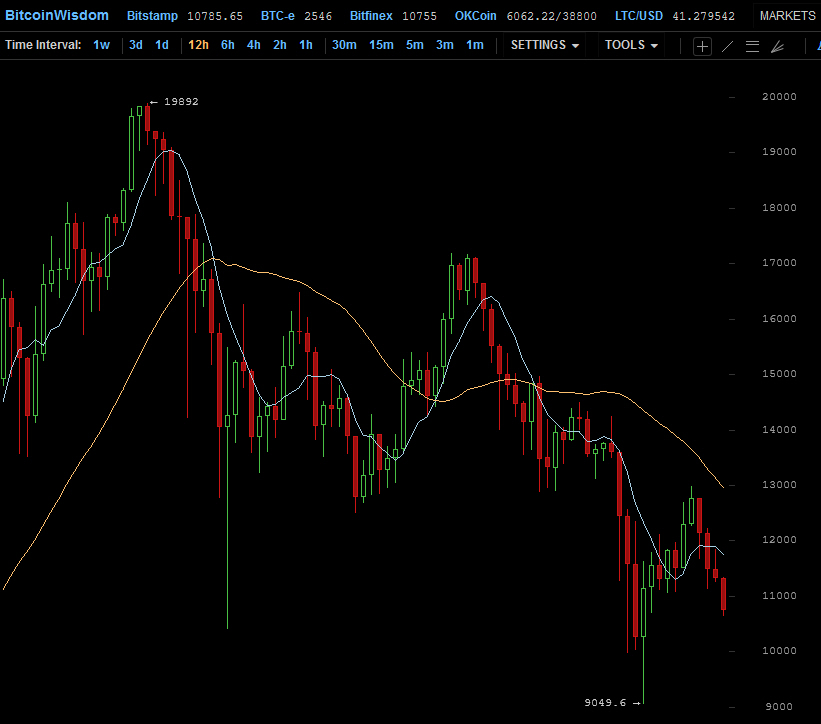This screenshot has width=821, height=724.
Task: Open the Bitstamp market link
Action: (x=152, y=16)
